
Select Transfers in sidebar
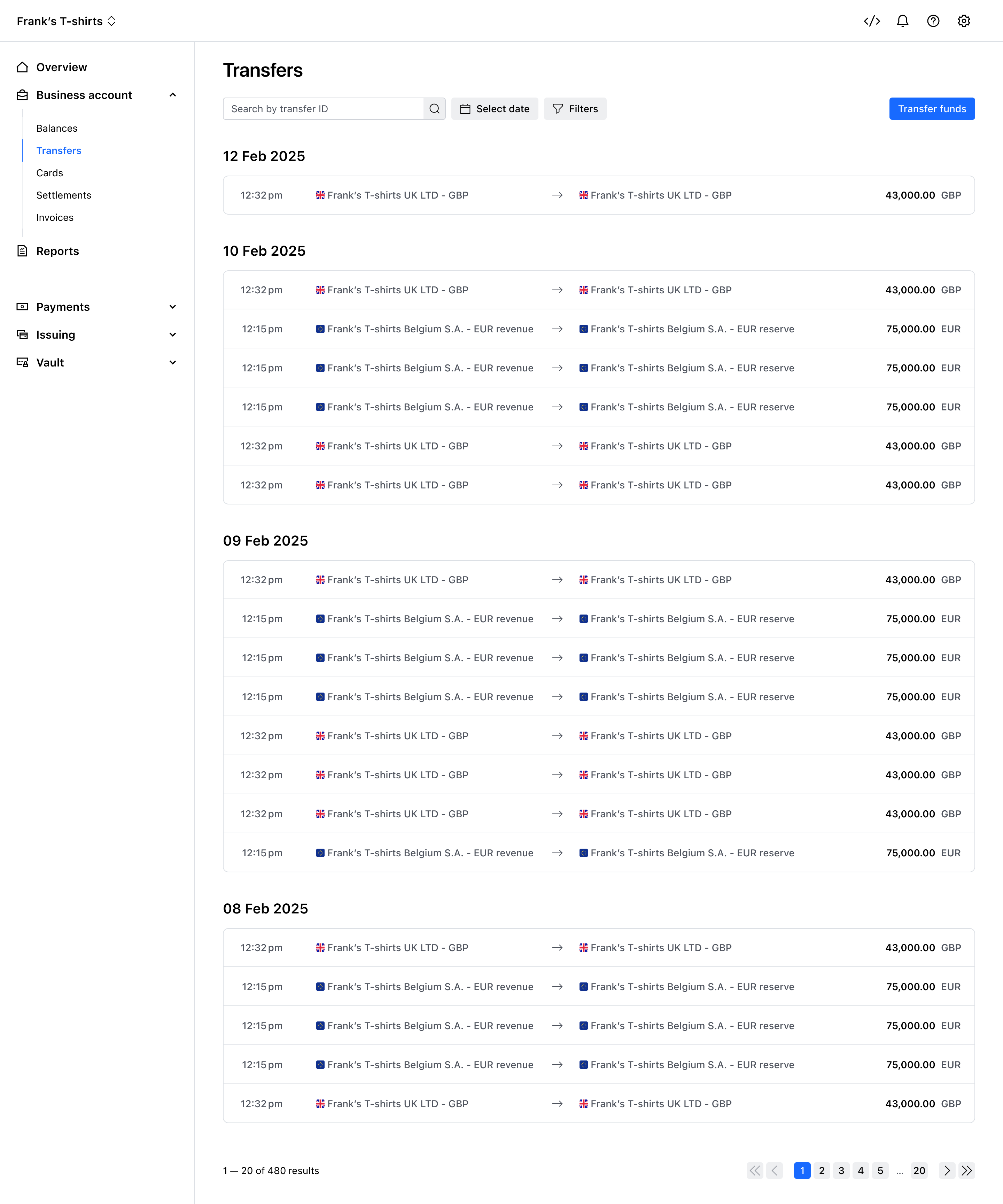(x=59, y=151)
